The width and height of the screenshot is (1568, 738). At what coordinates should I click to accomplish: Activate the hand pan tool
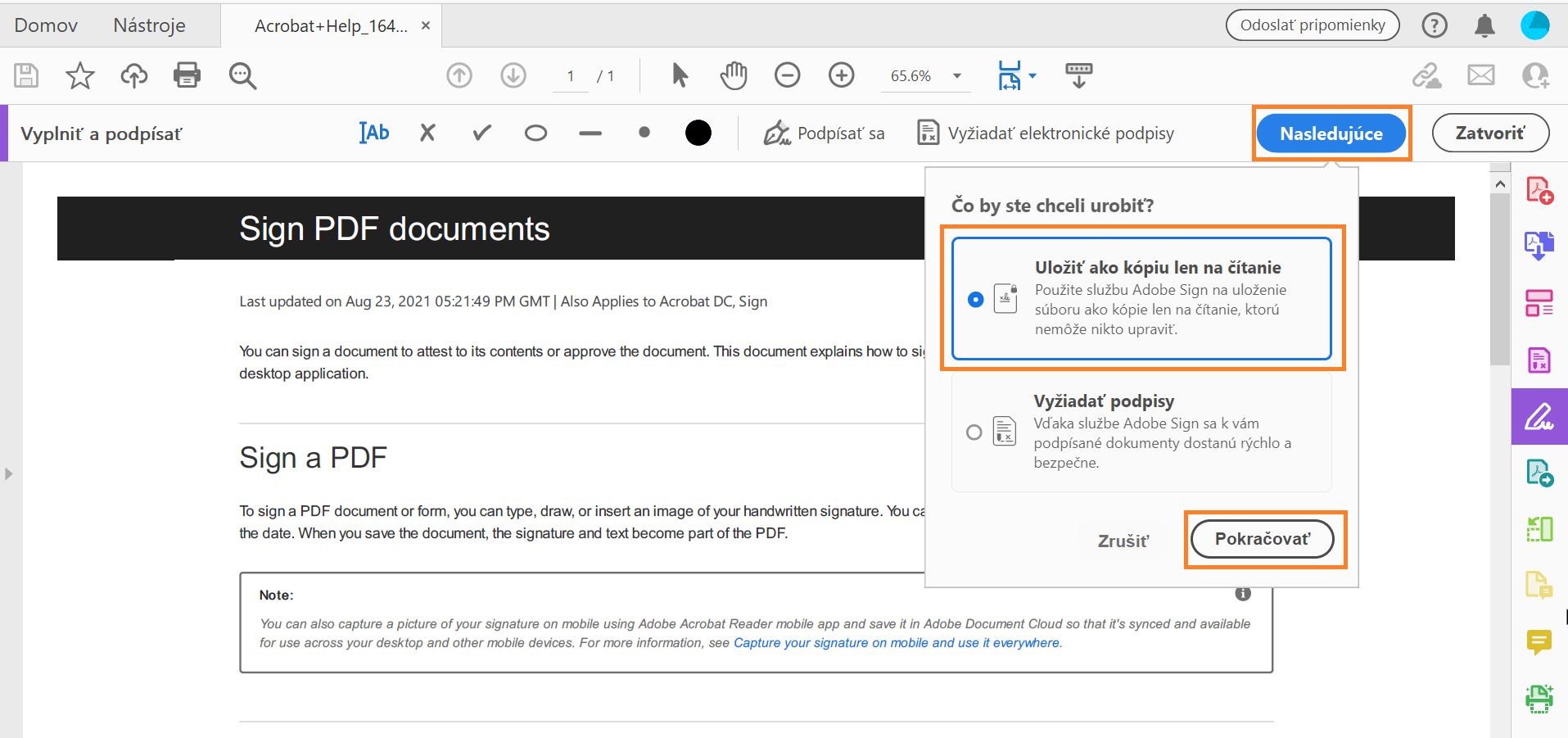(x=734, y=75)
